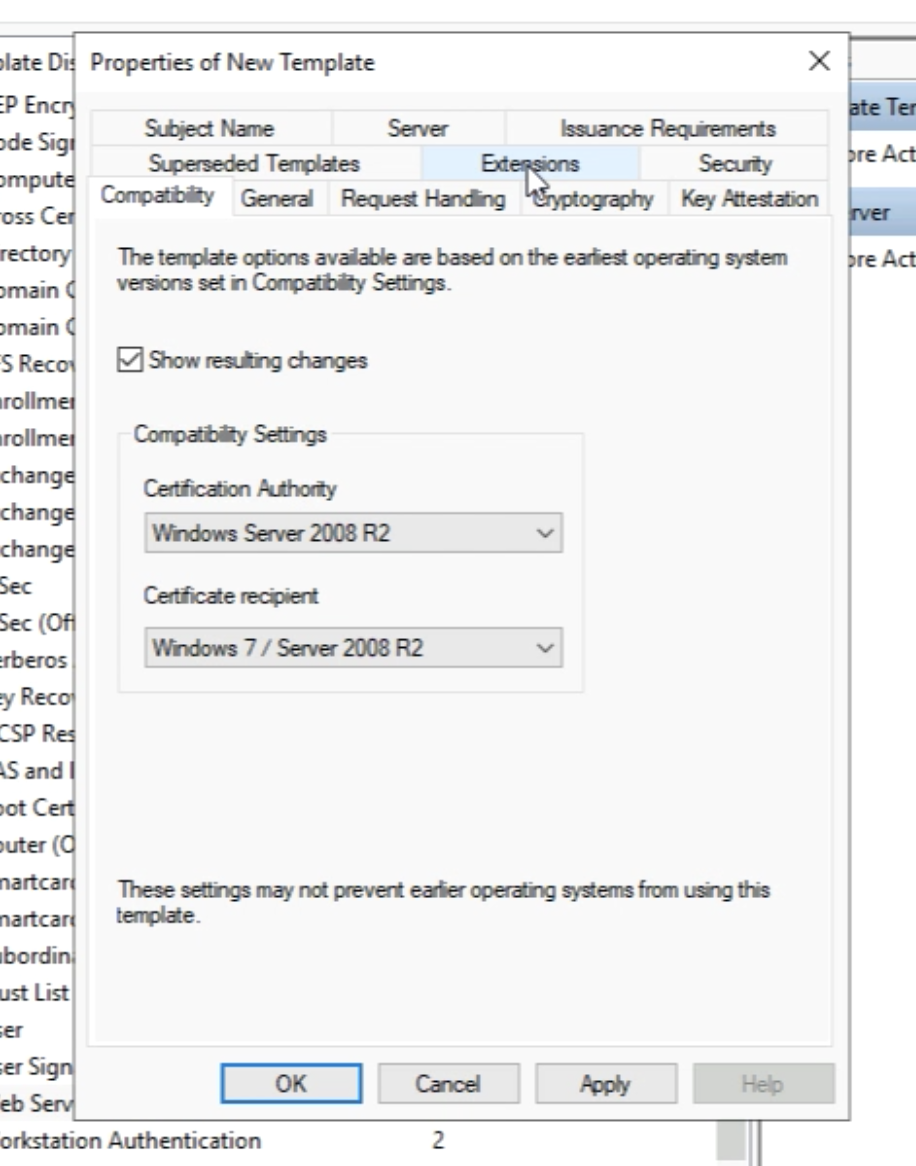The height and width of the screenshot is (1166, 916).
Task: Switch to the Request Handling tab
Action: coord(423,199)
